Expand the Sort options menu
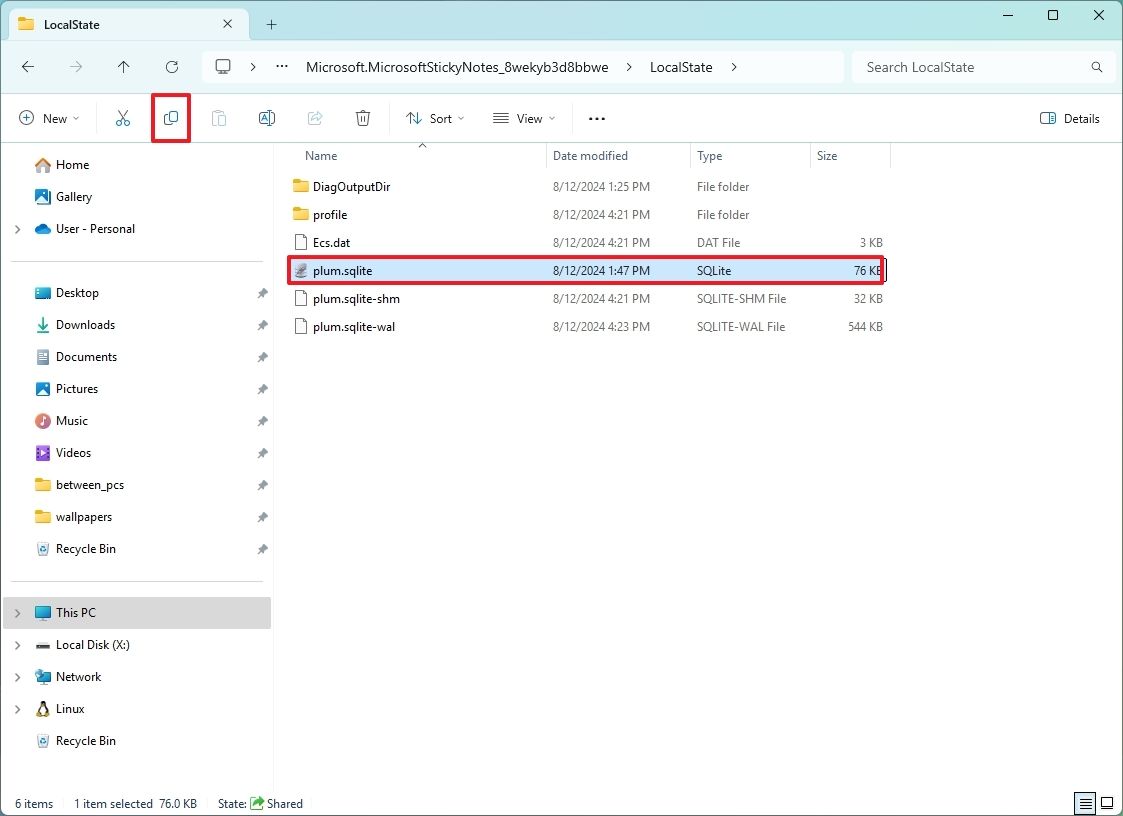Screen dimensions: 1123x816 434,118
